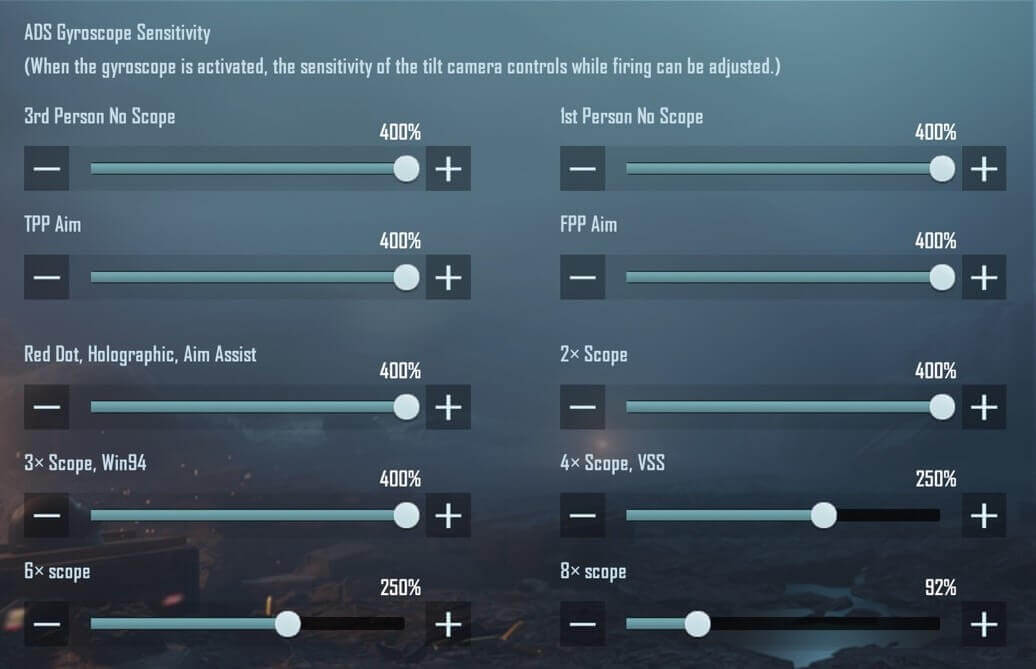Click the 4x Scope, VSS slider handle
Viewport: 1036px width, 669px height.
[824, 515]
